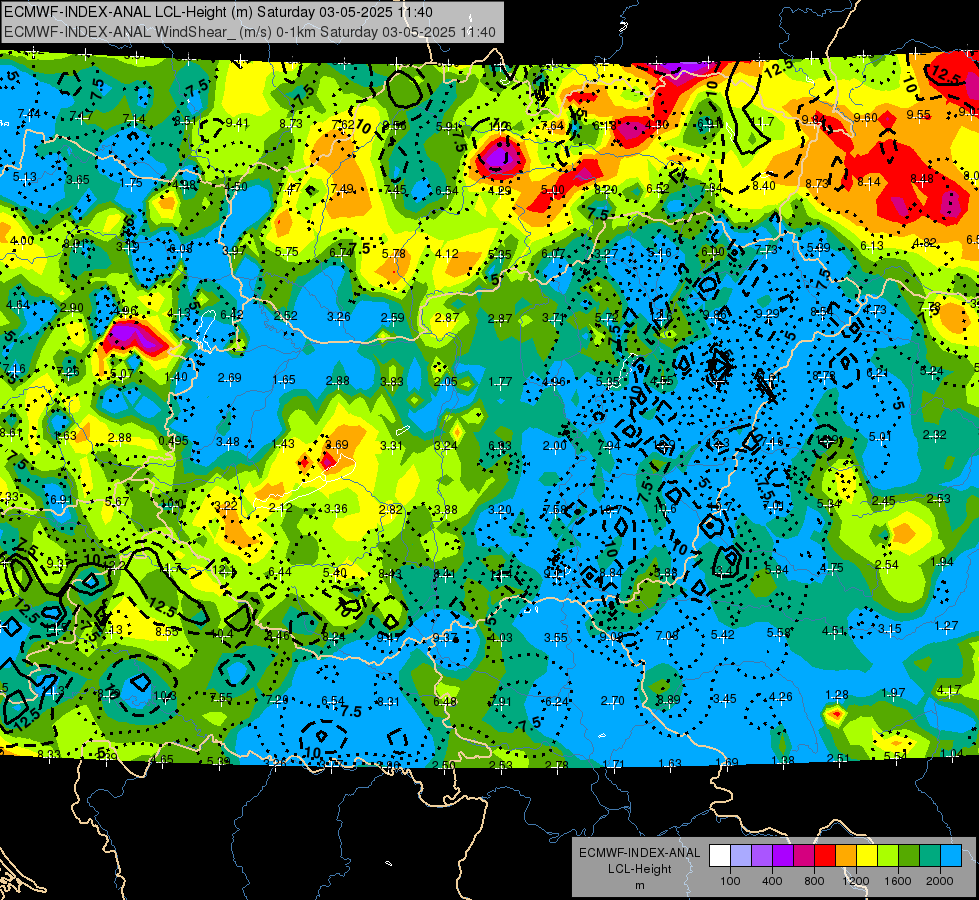Click the white swatch in the LCL-Height legend
This screenshot has height=900, width=979.
[x=720, y=855]
